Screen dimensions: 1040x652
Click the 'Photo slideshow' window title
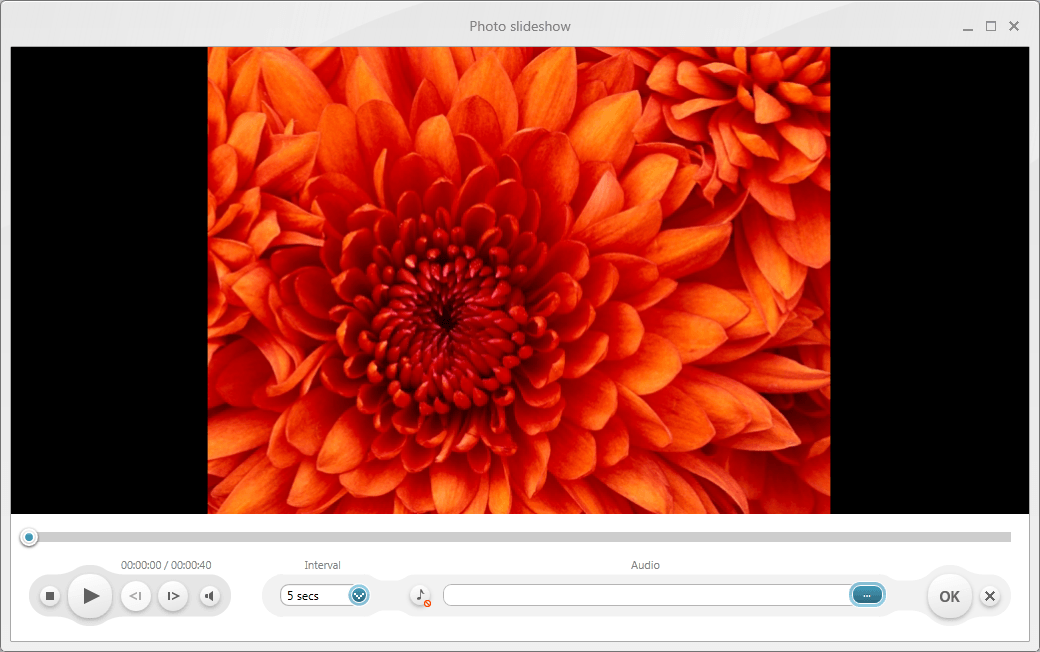click(520, 26)
